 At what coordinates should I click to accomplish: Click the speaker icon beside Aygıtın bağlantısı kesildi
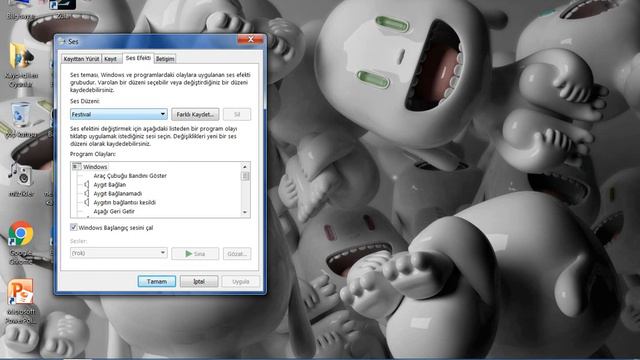[x=87, y=202]
